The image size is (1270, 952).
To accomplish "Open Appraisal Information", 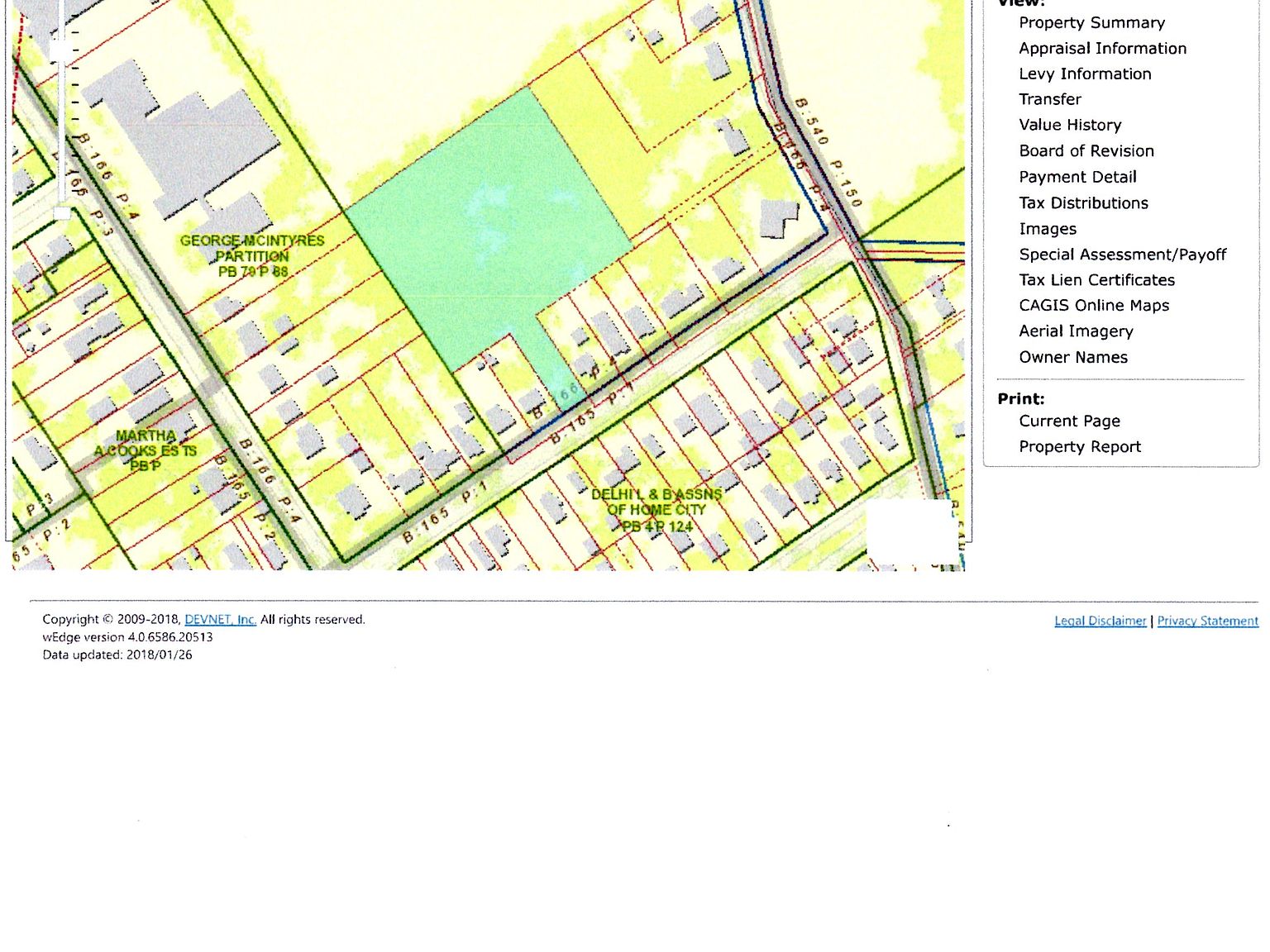I will pos(1102,49).
